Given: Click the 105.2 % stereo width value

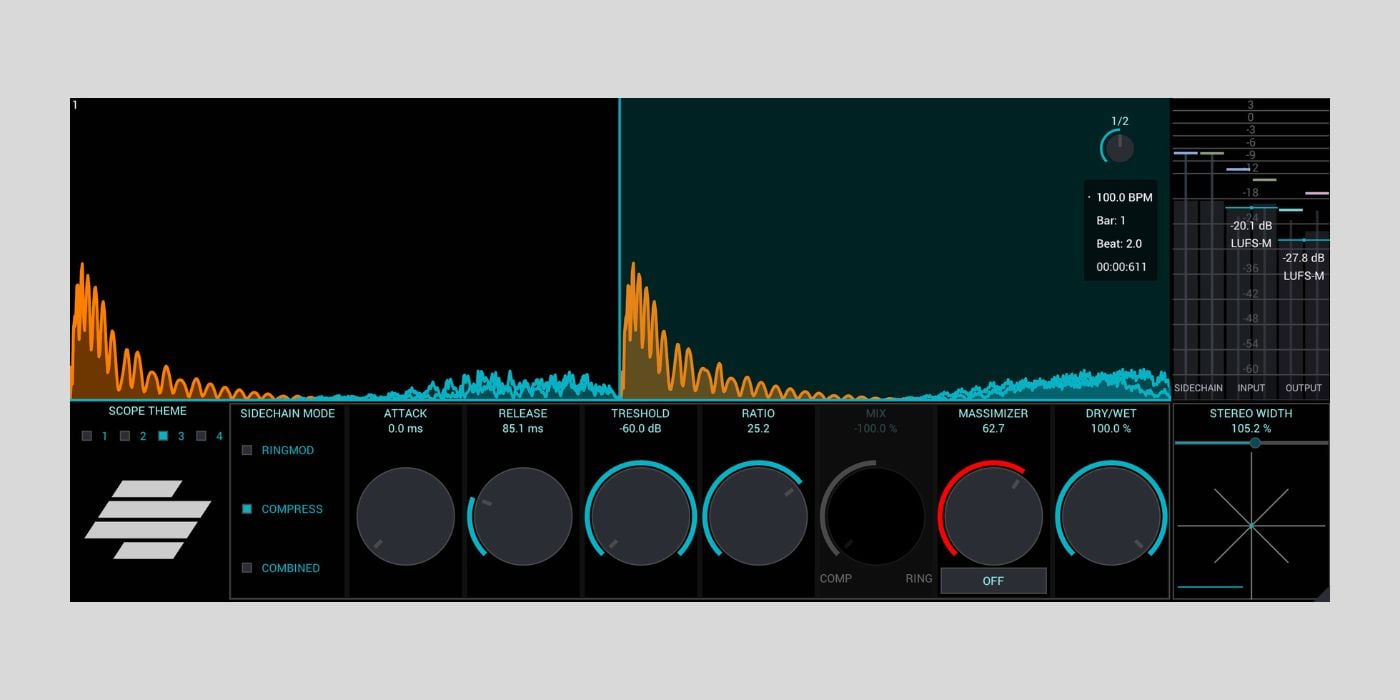Looking at the screenshot, I should click(1251, 429).
